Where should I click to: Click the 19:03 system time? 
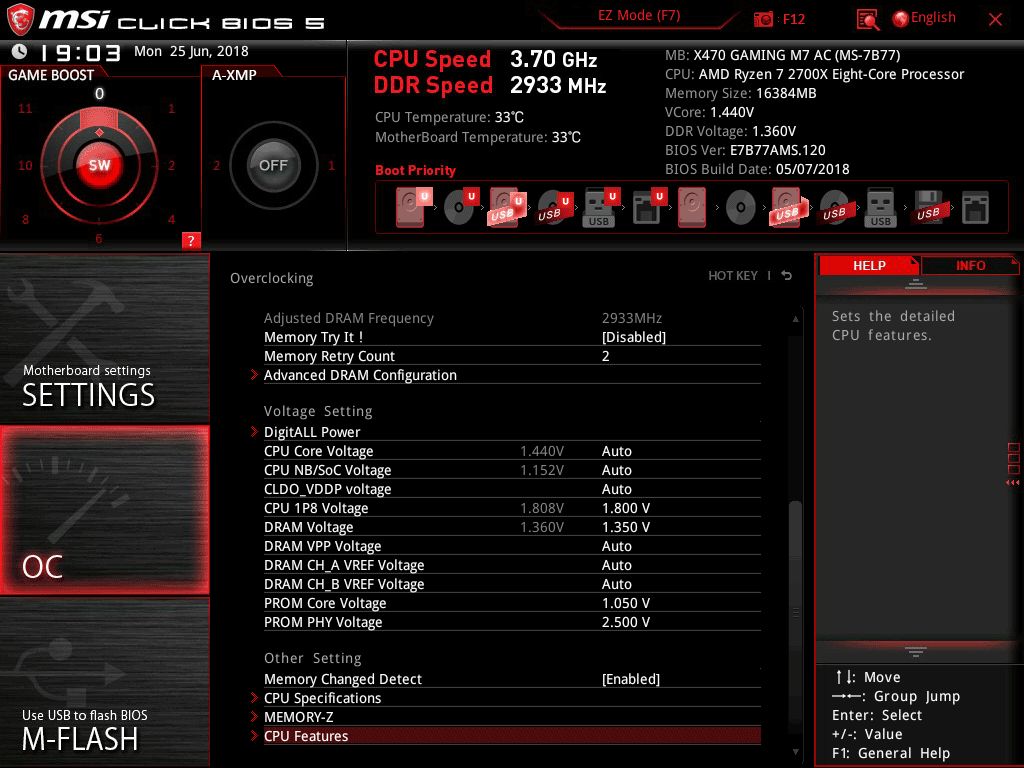tap(80, 53)
